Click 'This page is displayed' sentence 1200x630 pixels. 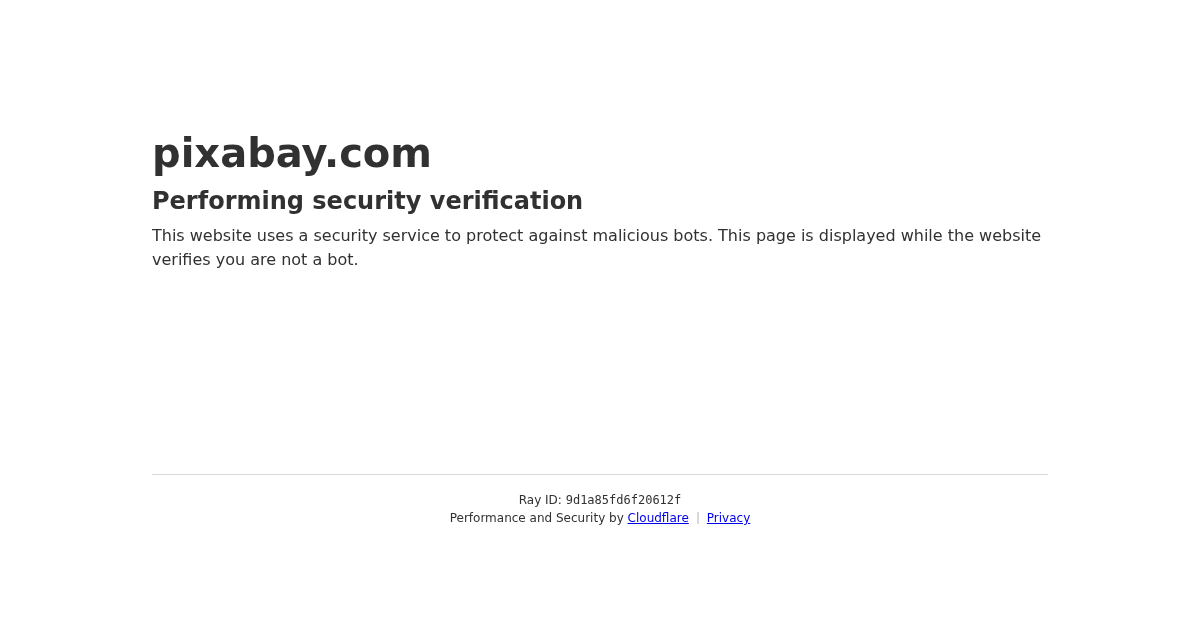click(806, 236)
